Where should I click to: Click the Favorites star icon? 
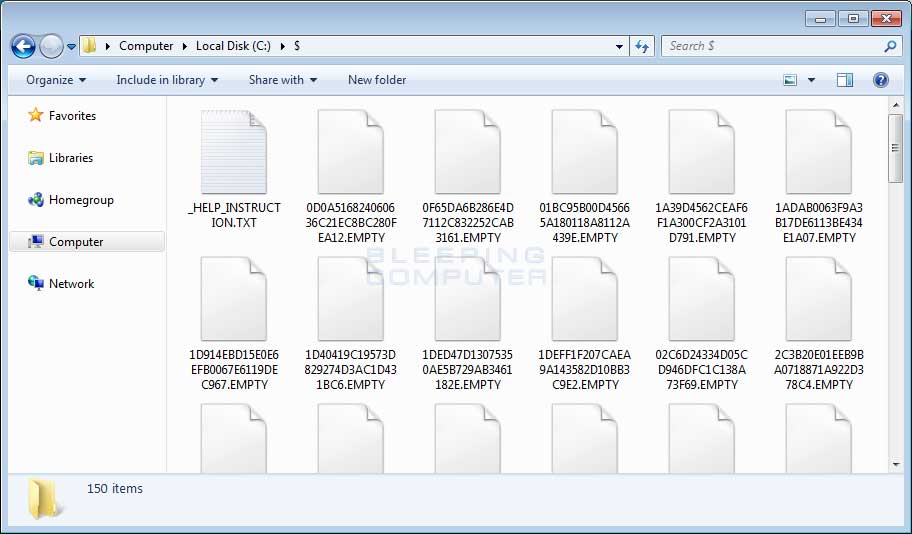35,115
